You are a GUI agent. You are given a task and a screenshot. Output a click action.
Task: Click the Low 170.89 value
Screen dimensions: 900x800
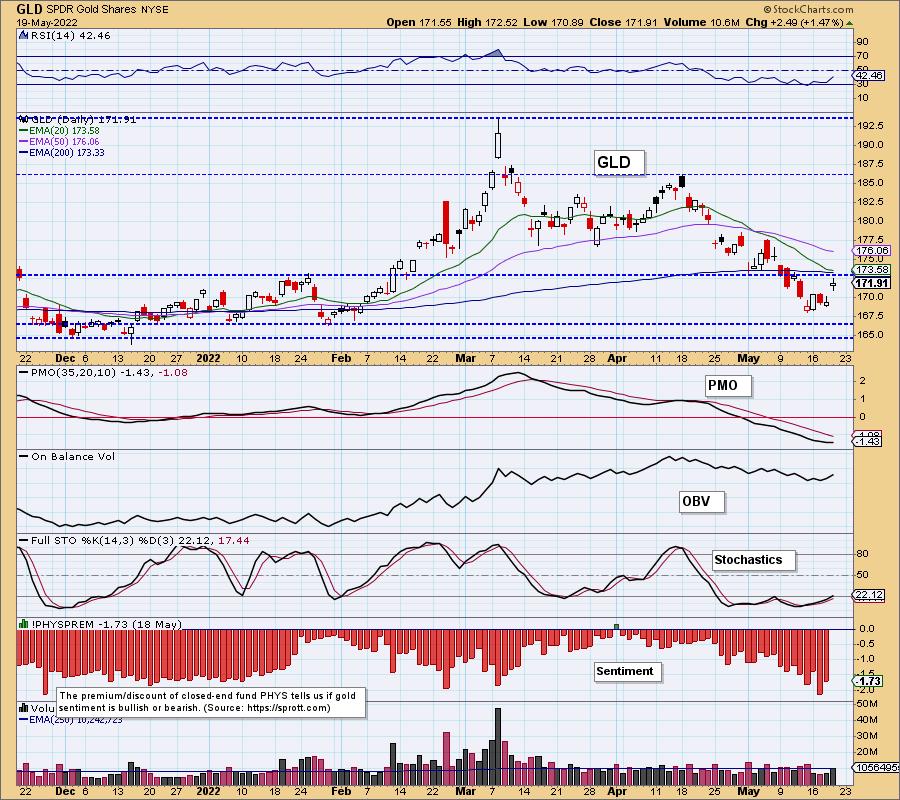(553, 22)
